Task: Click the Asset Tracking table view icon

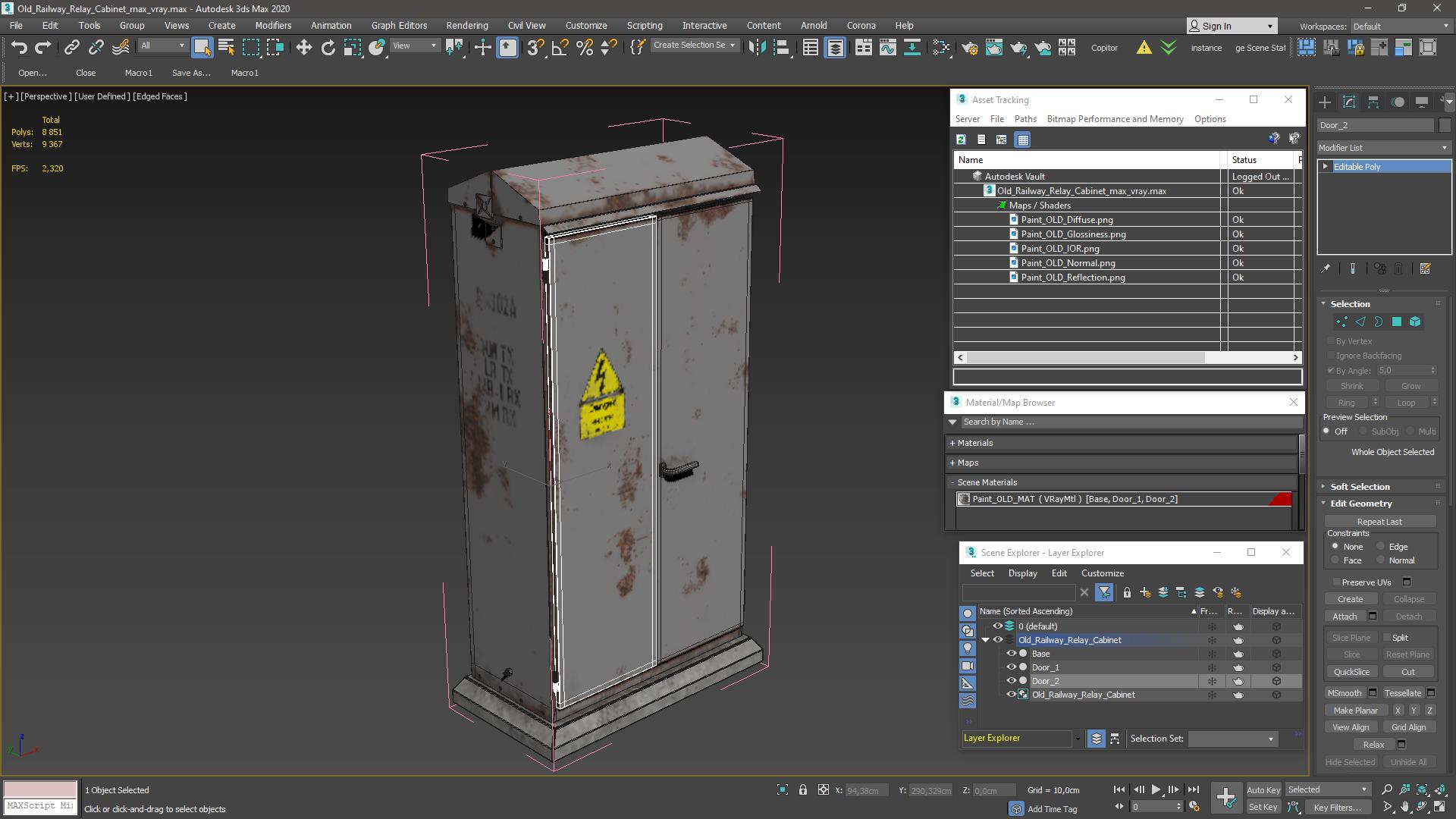Action: pos(1022,140)
